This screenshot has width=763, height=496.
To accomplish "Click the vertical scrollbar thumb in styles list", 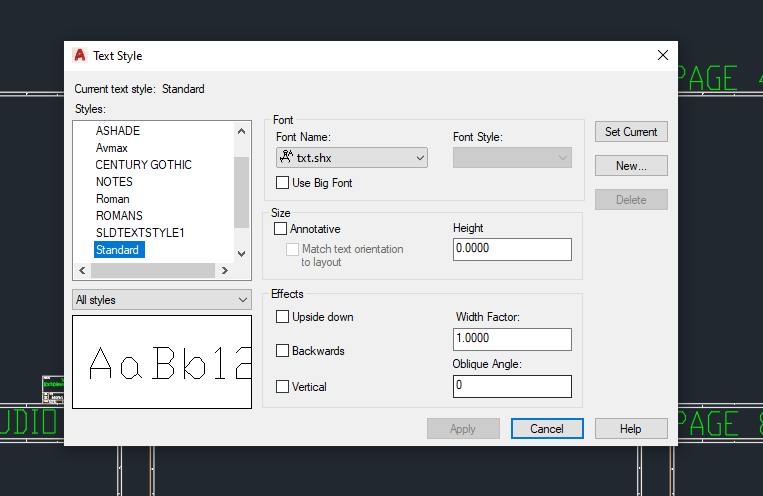I will tap(241, 192).
